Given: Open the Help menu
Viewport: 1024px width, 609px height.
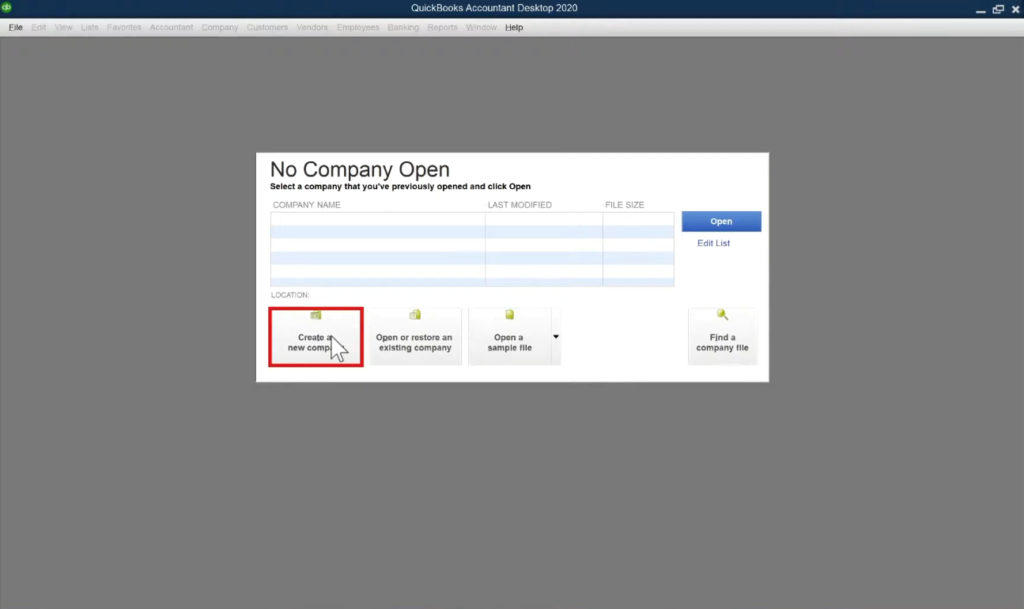Looking at the screenshot, I should pos(513,27).
